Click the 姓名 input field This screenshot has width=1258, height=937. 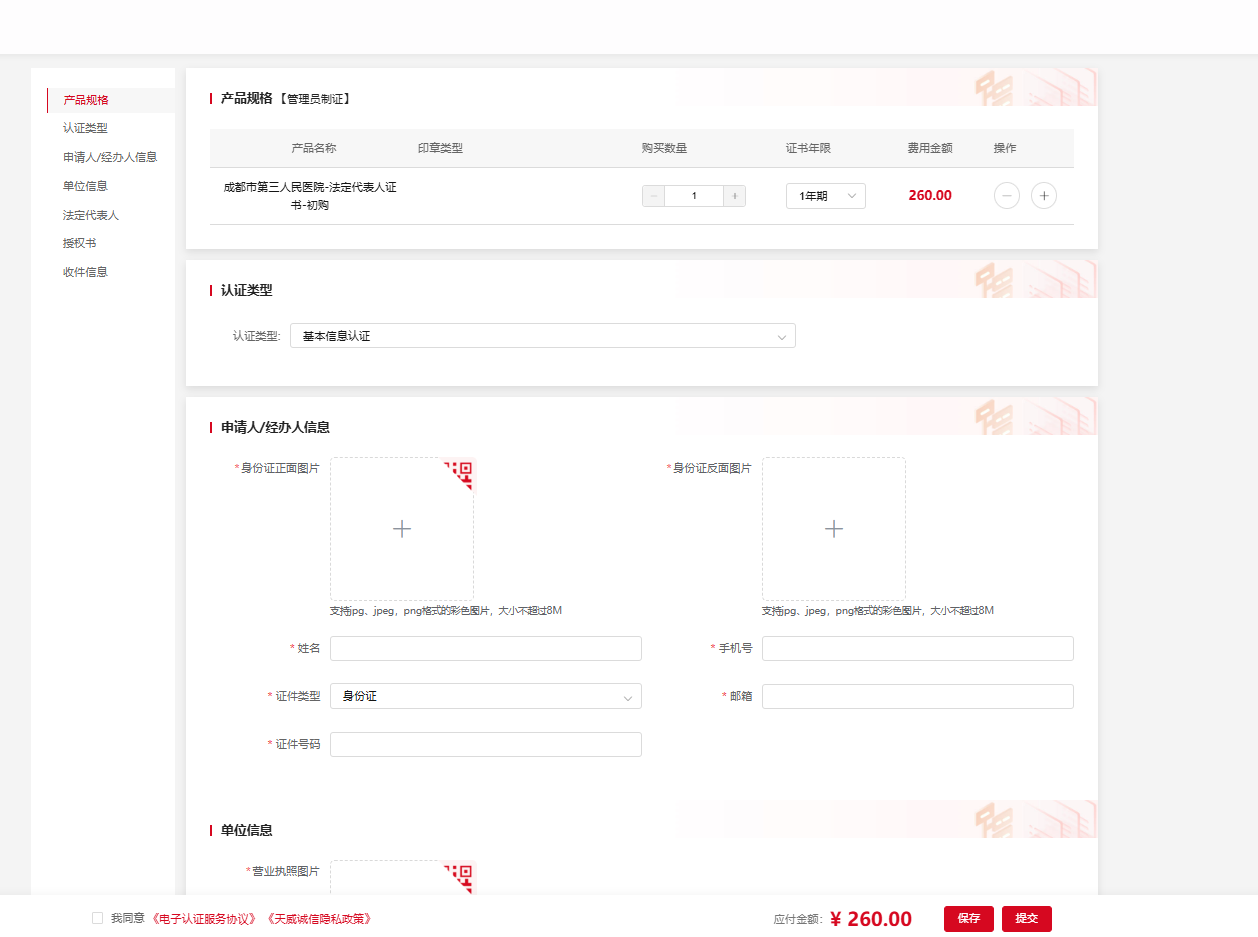click(485, 648)
